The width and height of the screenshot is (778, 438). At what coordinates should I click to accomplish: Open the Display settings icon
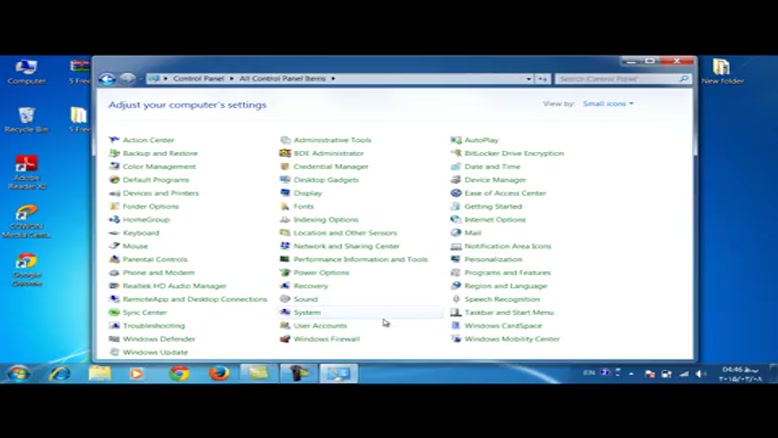click(285, 193)
